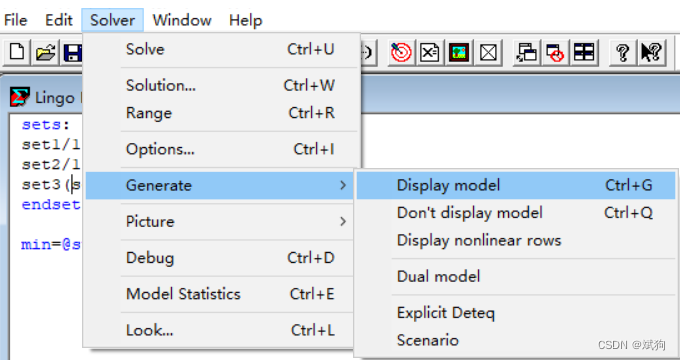The image size is (680, 360).
Task: Click the Open file folder icon
Action: [46, 52]
